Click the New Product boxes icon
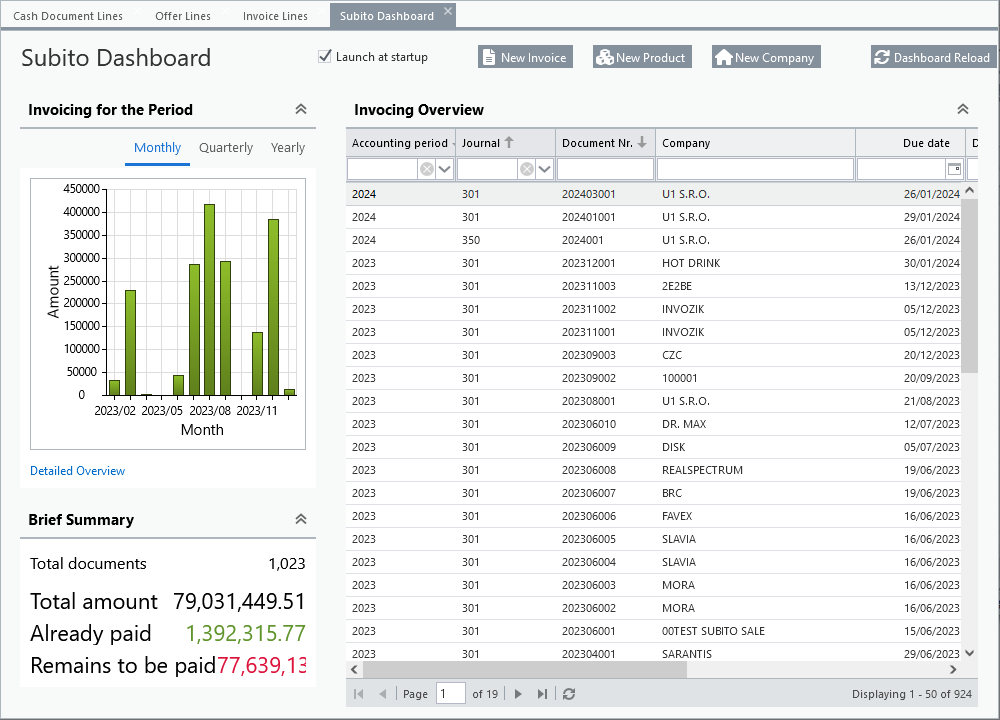The height and width of the screenshot is (720, 1000). pos(605,57)
